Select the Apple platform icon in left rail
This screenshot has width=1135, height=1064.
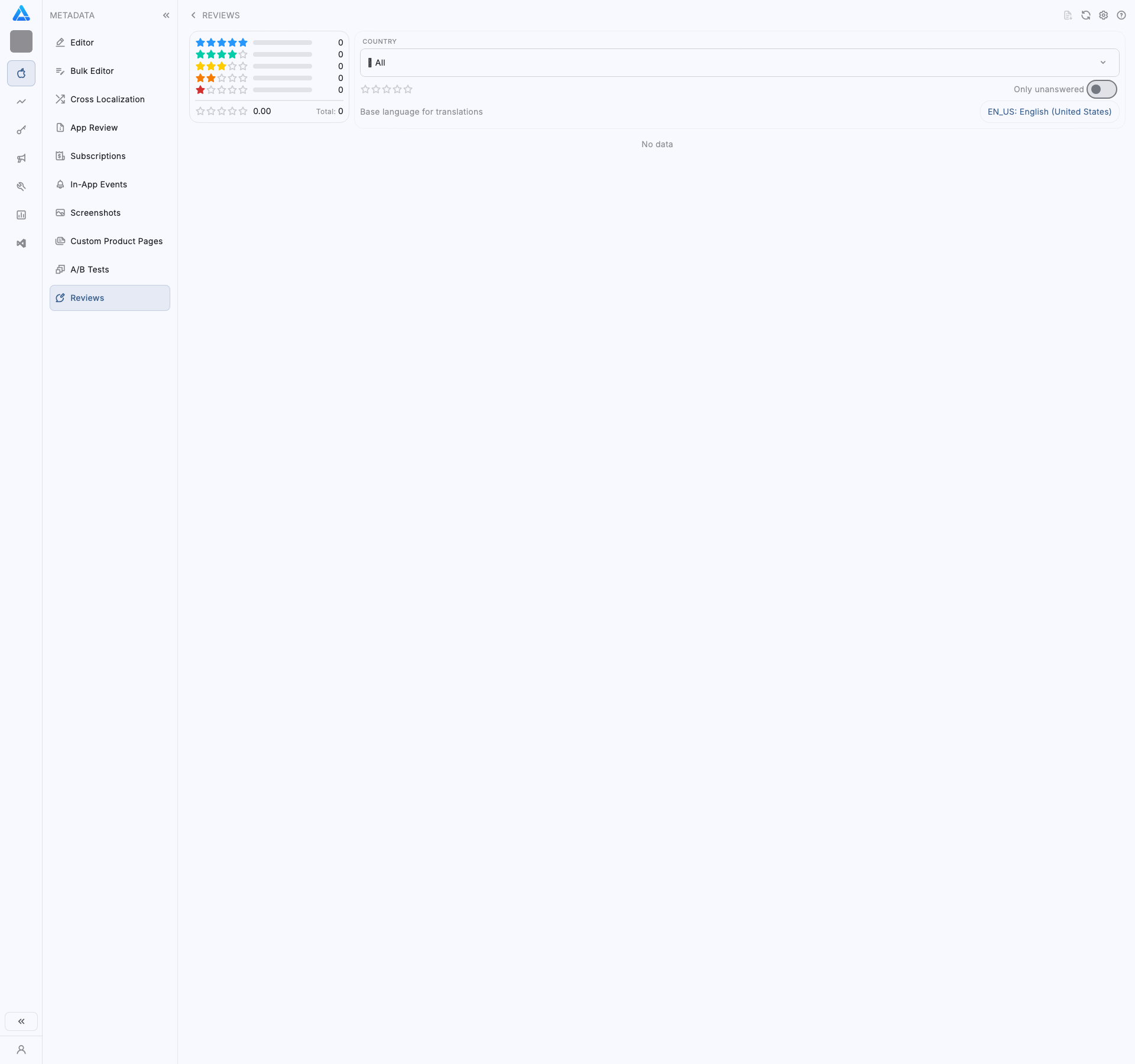[21, 73]
